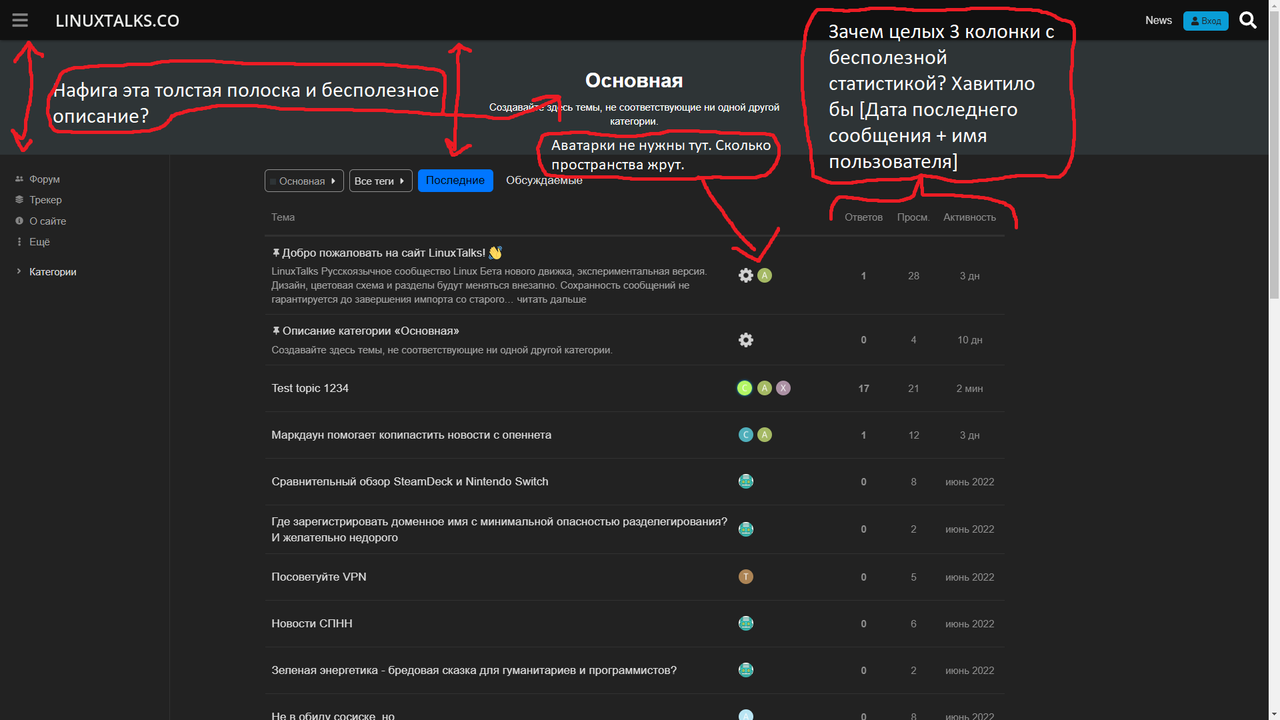
Task: Open the Посоветуйте VPN topic
Action: pyautogui.click(x=319, y=577)
